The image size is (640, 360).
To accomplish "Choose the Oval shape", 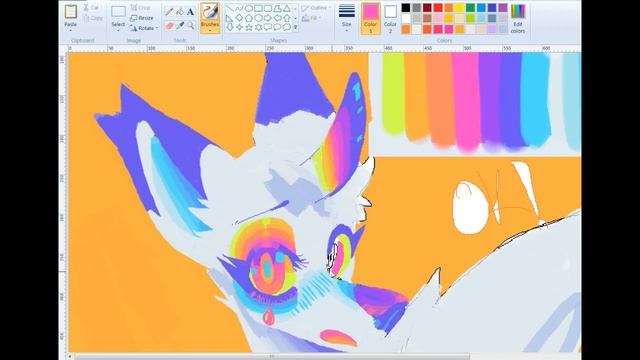I will (249, 8).
